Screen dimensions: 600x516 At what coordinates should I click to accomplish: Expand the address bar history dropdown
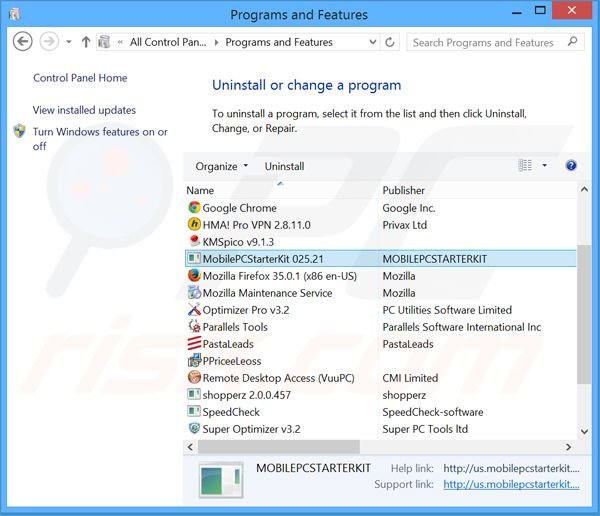(x=372, y=42)
